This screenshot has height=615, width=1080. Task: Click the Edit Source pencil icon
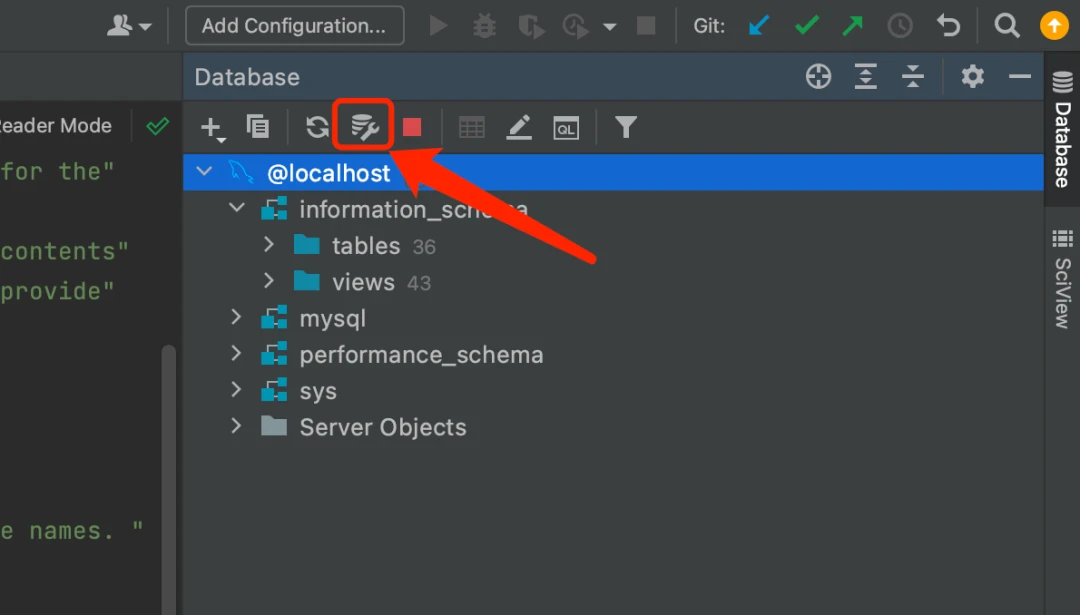tap(519, 127)
